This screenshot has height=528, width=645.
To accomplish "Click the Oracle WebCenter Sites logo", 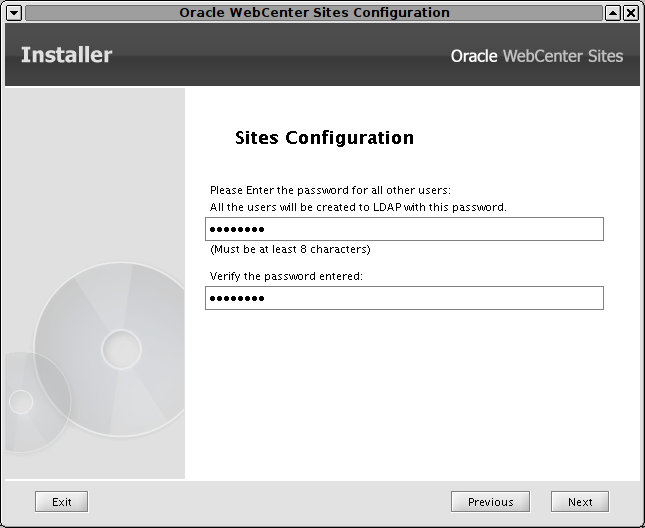I will [x=537, y=56].
